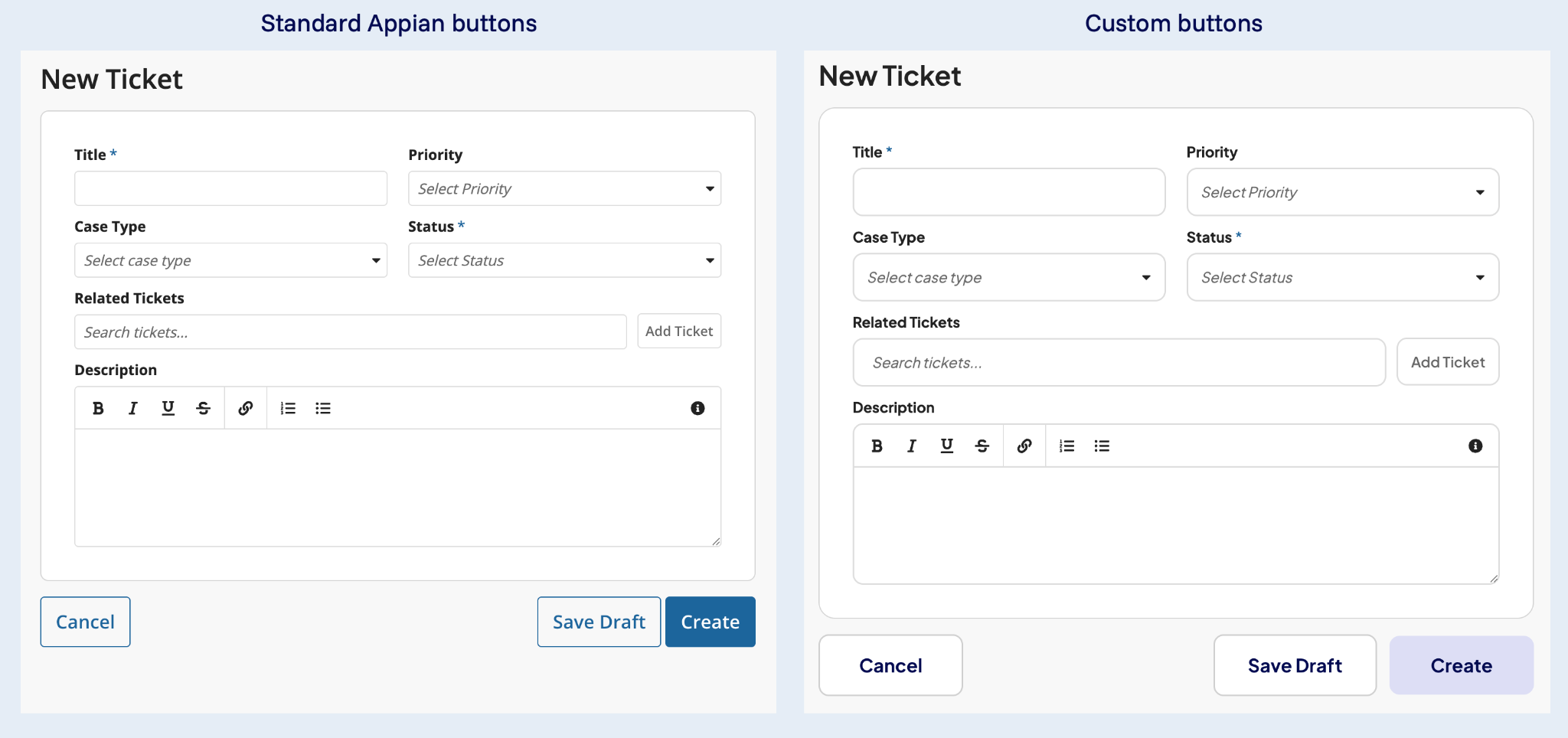The image size is (1568, 738).
Task: Insert a link in the Standard form's description
Action: pyautogui.click(x=246, y=408)
